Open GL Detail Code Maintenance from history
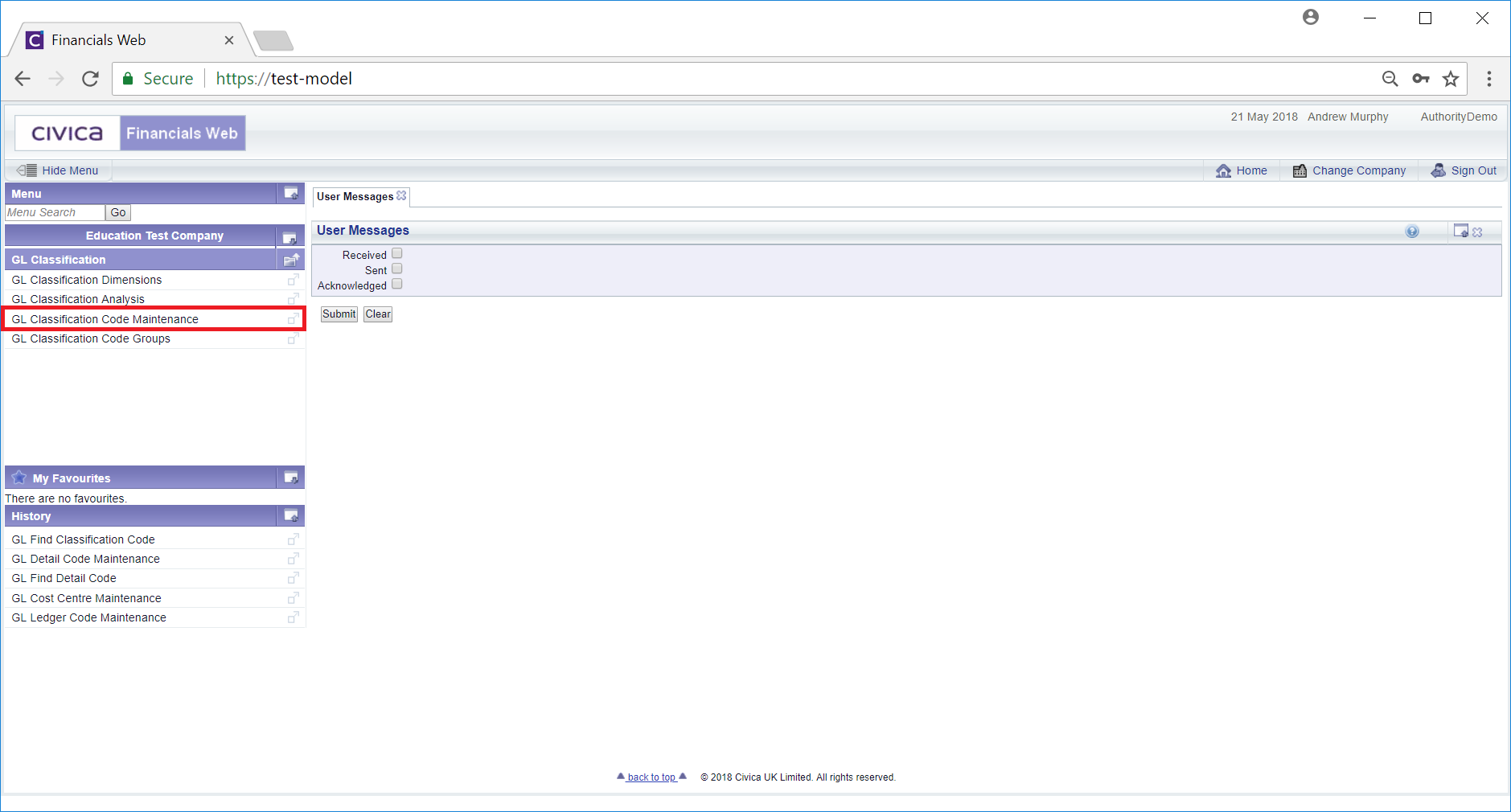The width and height of the screenshot is (1511, 812). [x=85, y=559]
